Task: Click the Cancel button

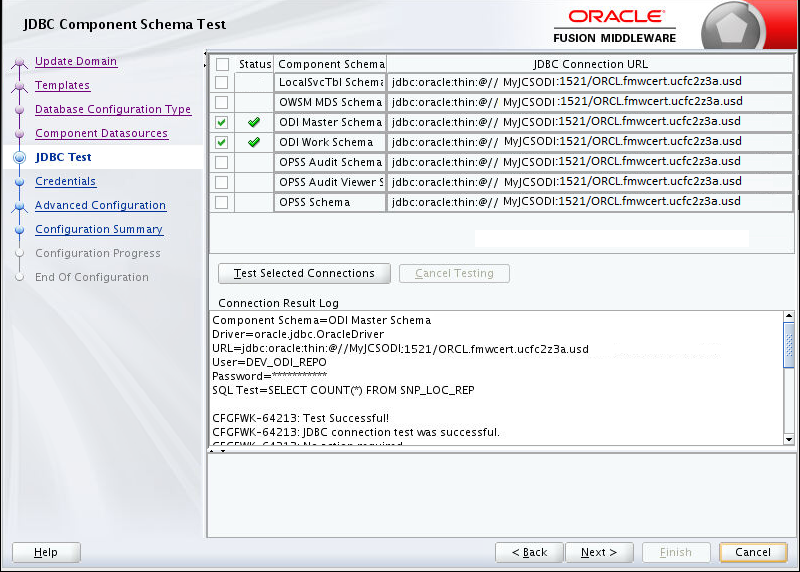Action: (753, 552)
